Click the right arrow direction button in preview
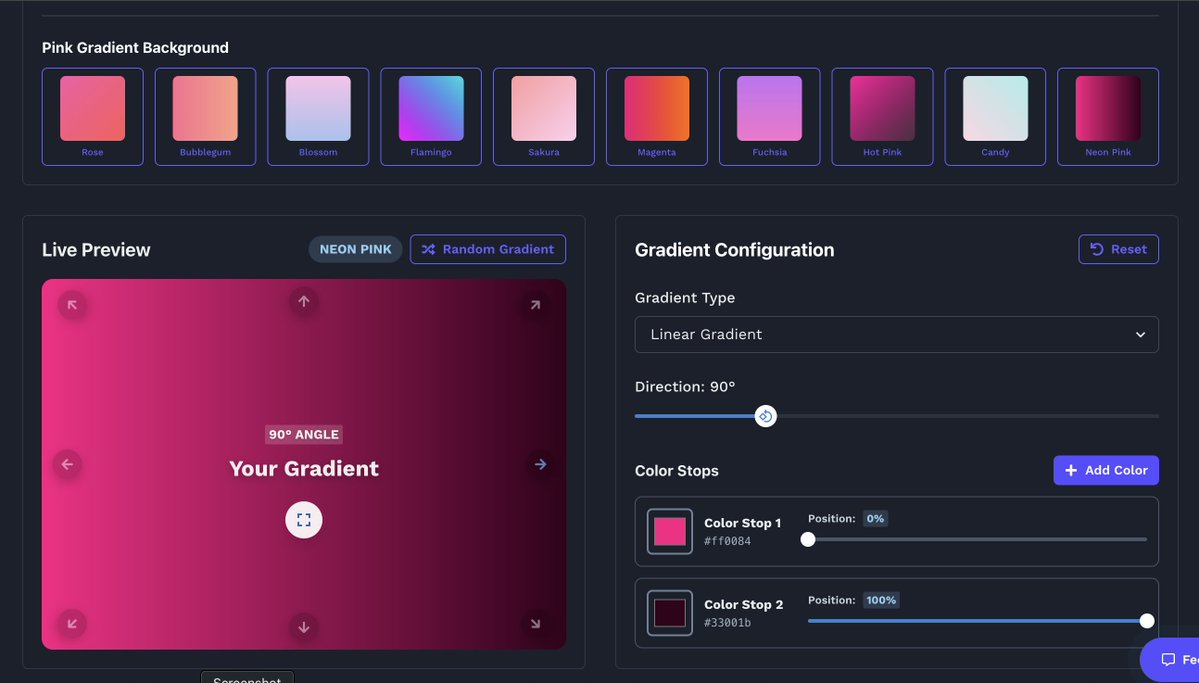This screenshot has height=683, width=1199. pyautogui.click(x=541, y=464)
